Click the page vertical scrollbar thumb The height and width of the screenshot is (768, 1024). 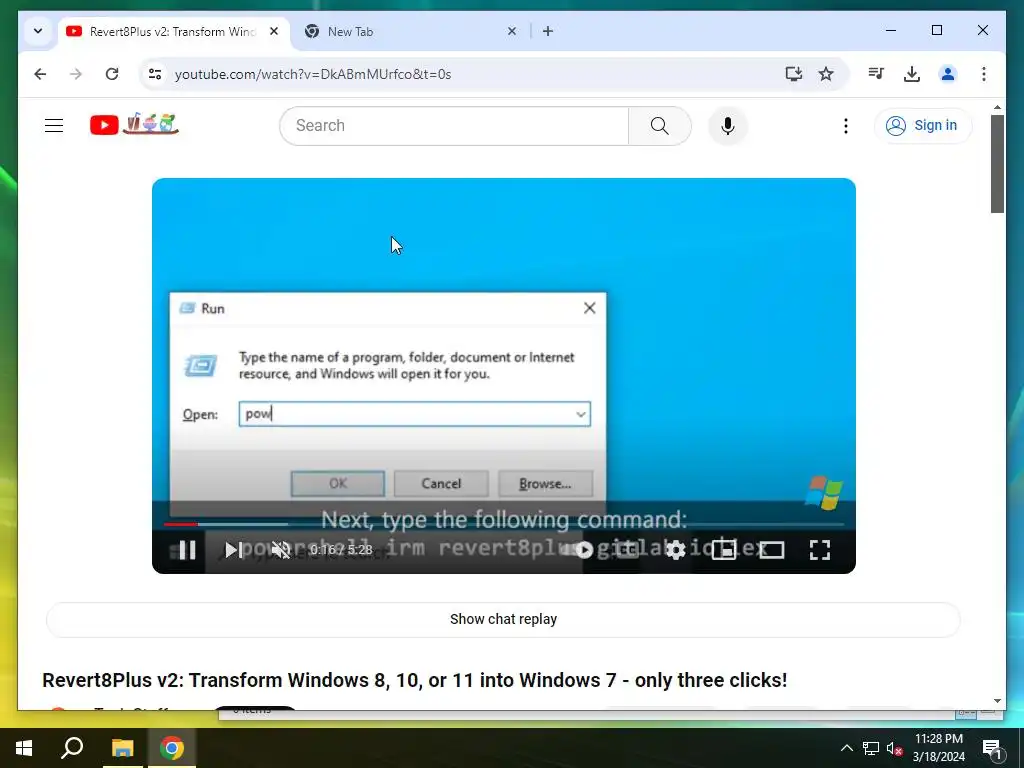pyautogui.click(x=997, y=163)
